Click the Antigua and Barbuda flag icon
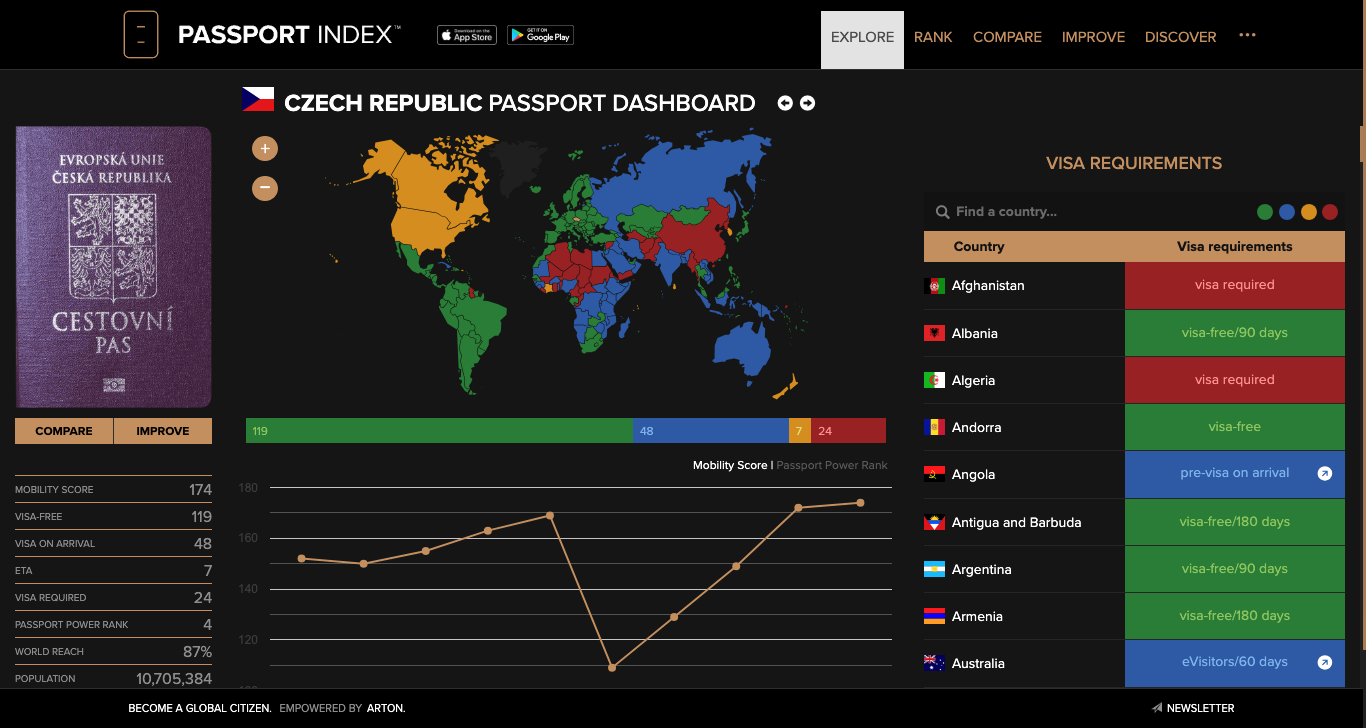The image size is (1366, 728). point(935,522)
